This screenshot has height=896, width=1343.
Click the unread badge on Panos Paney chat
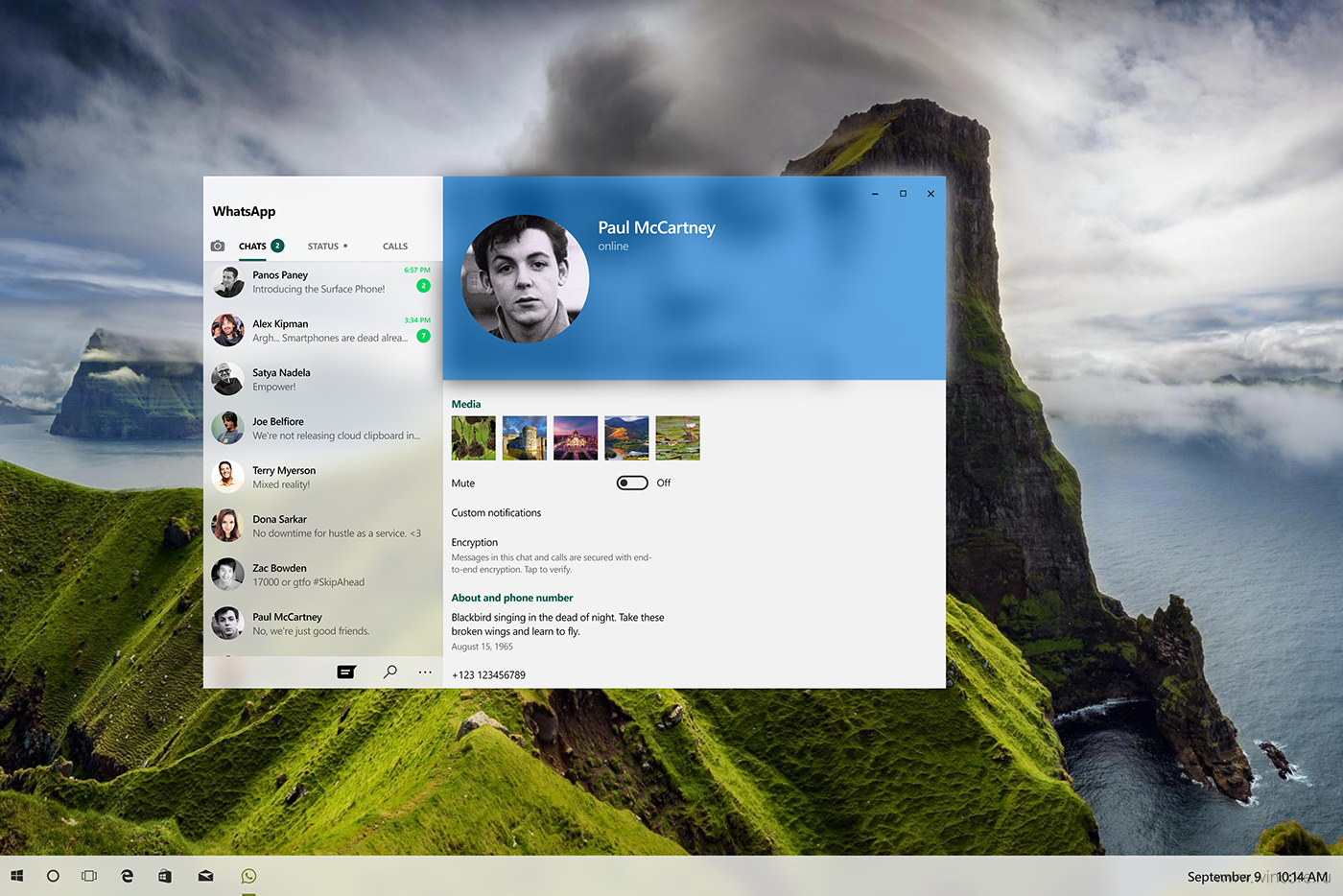click(x=423, y=286)
